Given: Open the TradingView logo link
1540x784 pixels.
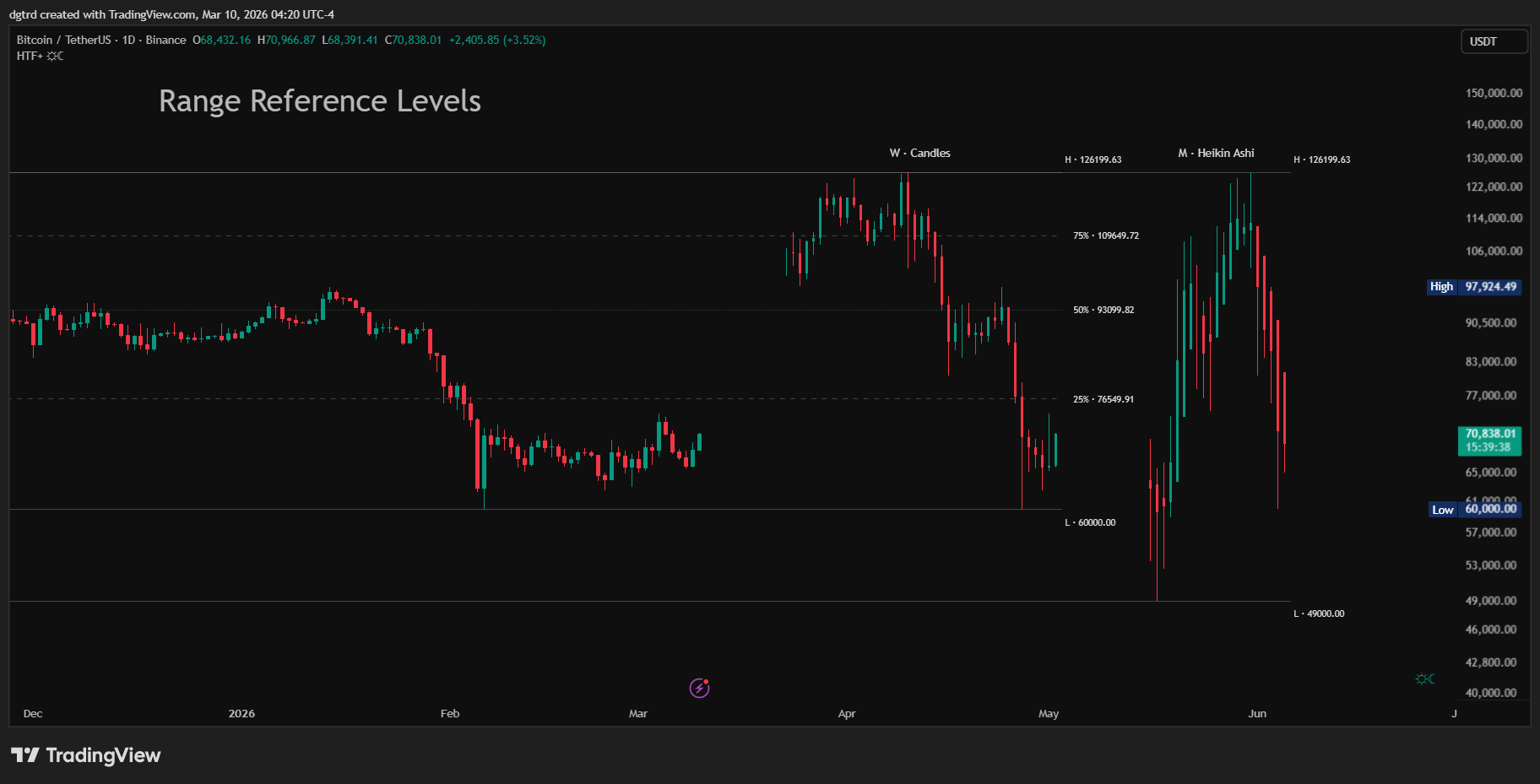Looking at the screenshot, I should coord(85,754).
